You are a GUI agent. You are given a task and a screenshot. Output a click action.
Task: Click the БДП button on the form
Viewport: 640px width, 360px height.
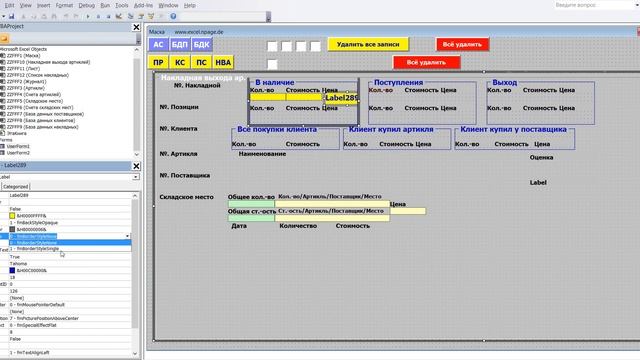coord(180,44)
